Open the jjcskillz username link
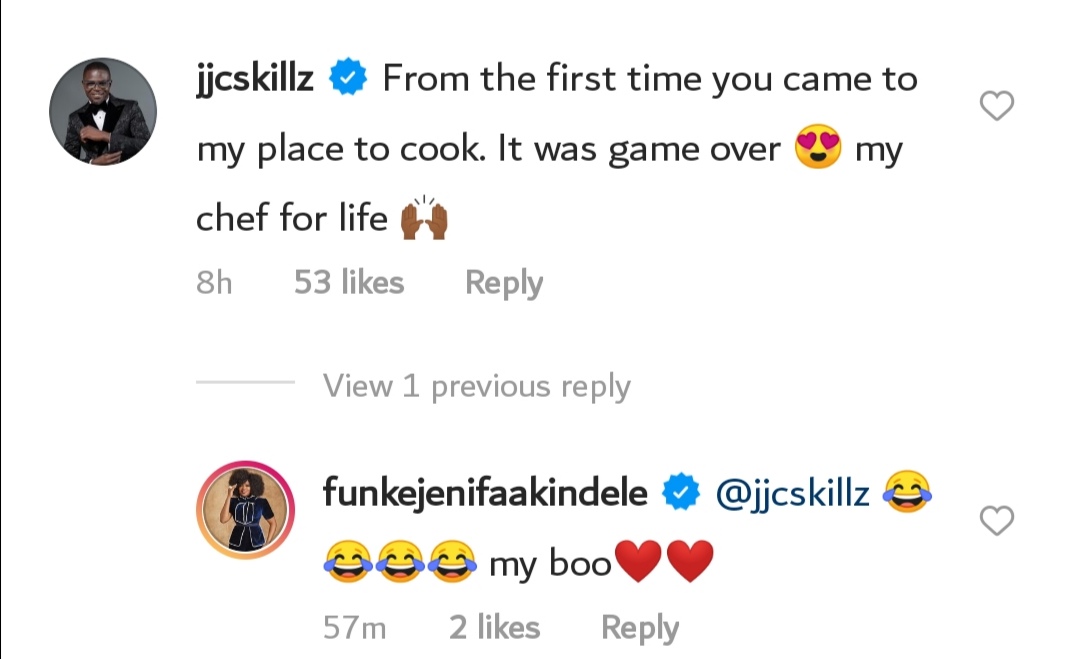Image resolution: width=1080 pixels, height=659 pixels. pos(256,79)
